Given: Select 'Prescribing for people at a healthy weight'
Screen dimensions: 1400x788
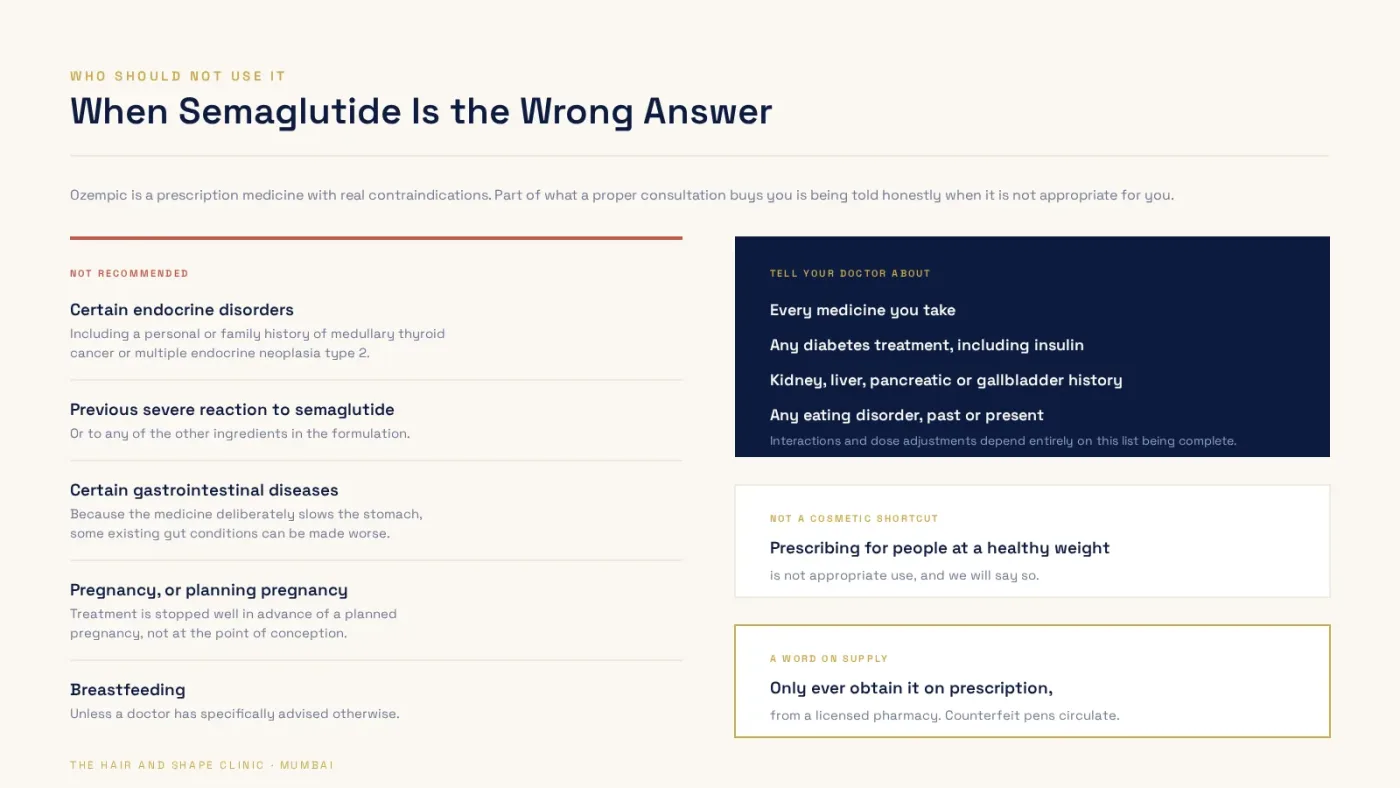Looking at the screenshot, I should pyautogui.click(x=940, y=548).
